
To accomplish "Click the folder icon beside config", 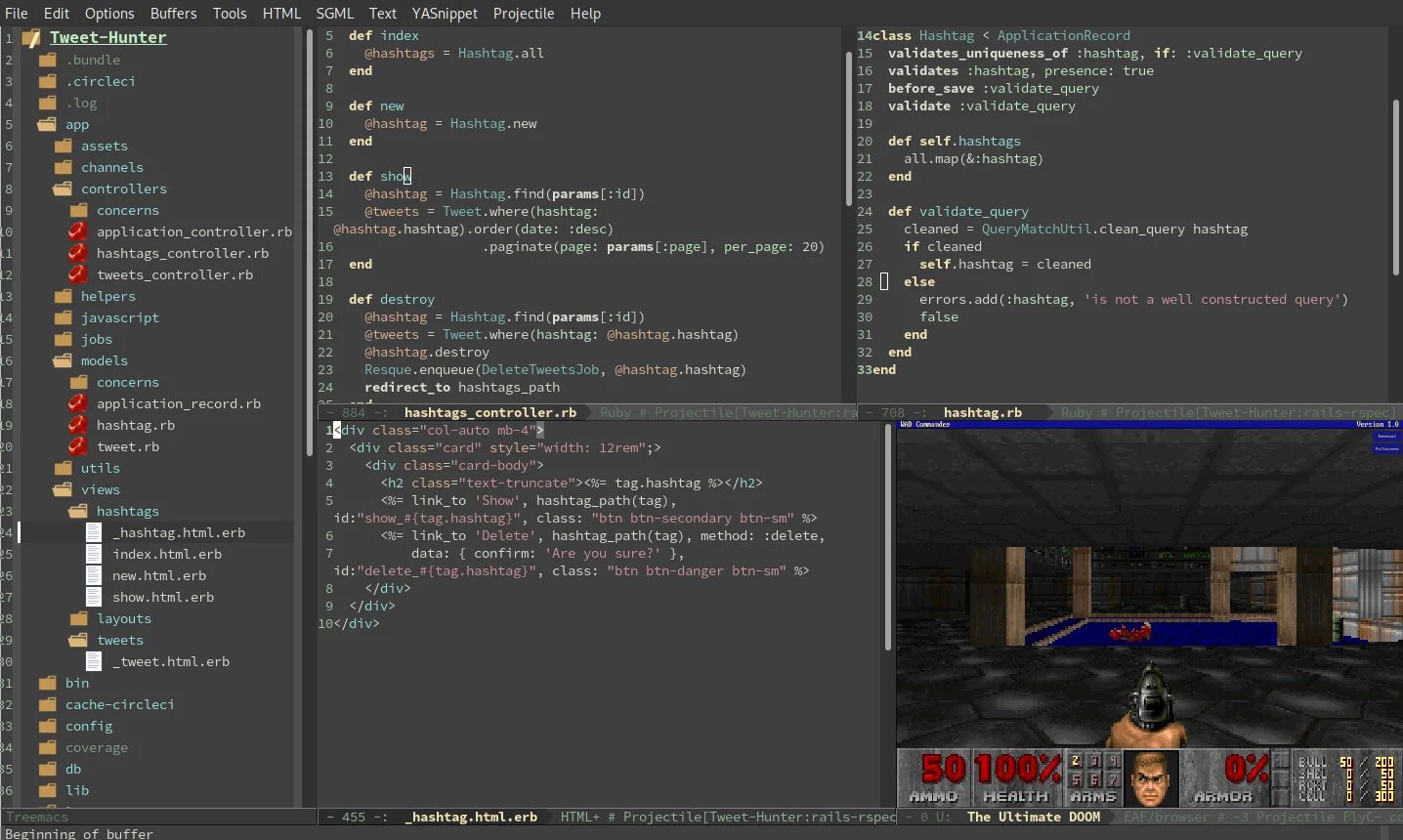I will click(47, 726).
